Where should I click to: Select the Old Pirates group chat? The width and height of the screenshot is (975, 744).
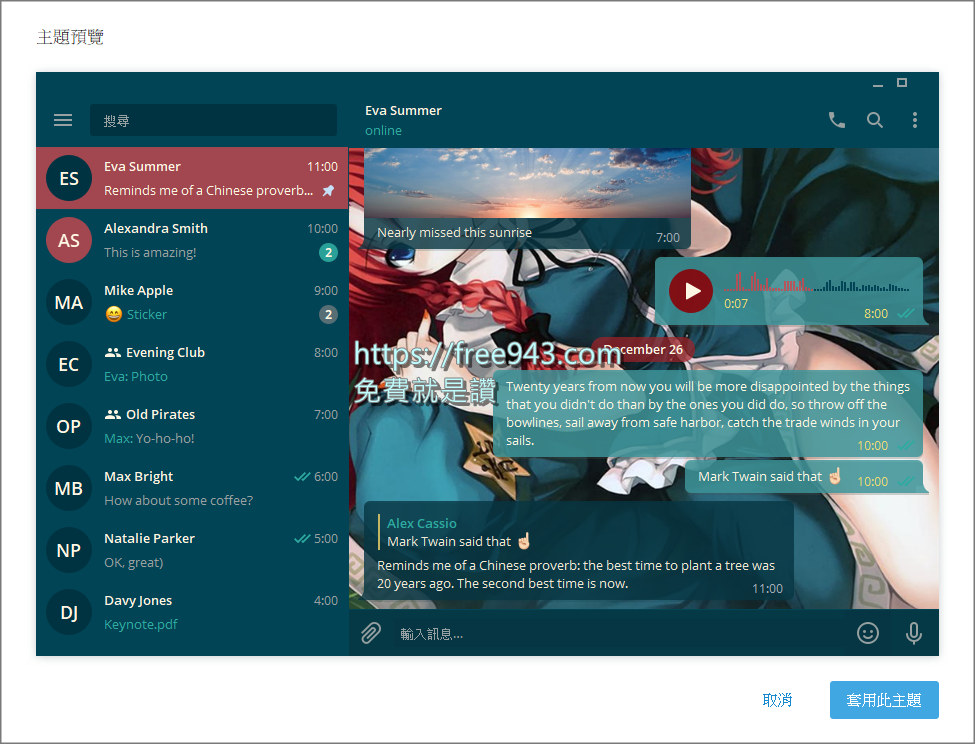tap(192, 426)
